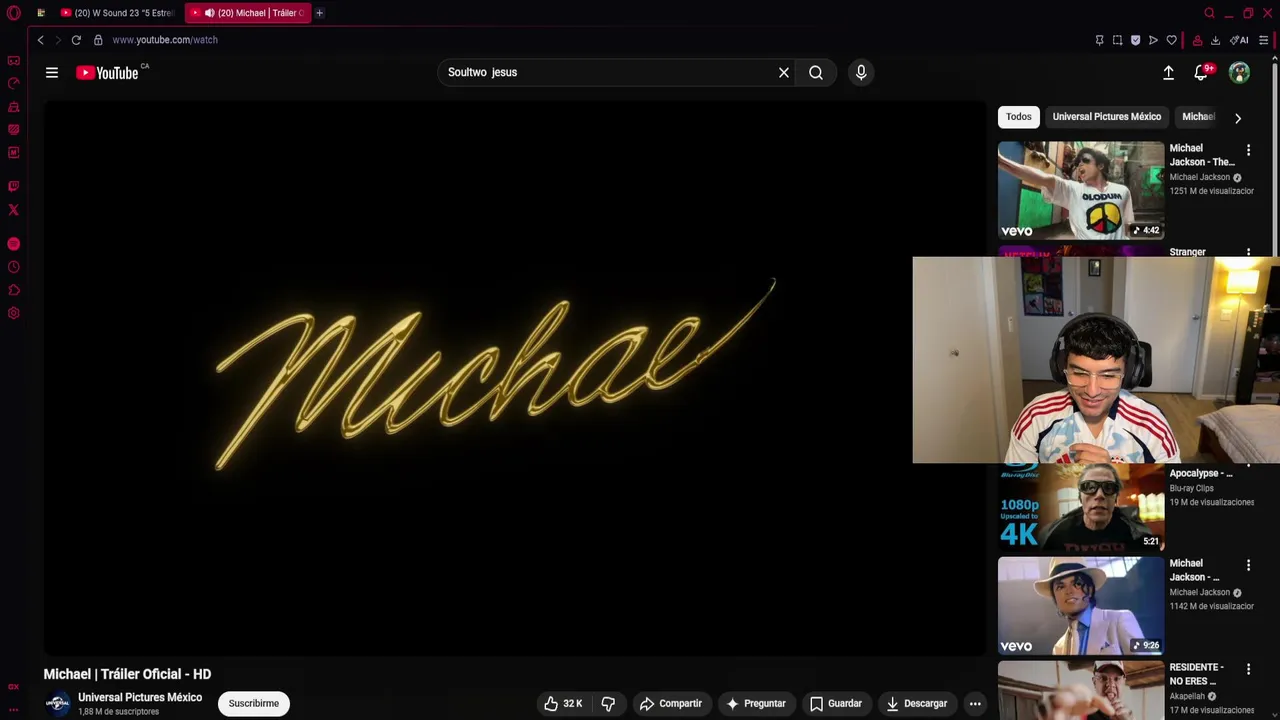Toggle the ad blocker shield icon

click(x=1135, y=40)
